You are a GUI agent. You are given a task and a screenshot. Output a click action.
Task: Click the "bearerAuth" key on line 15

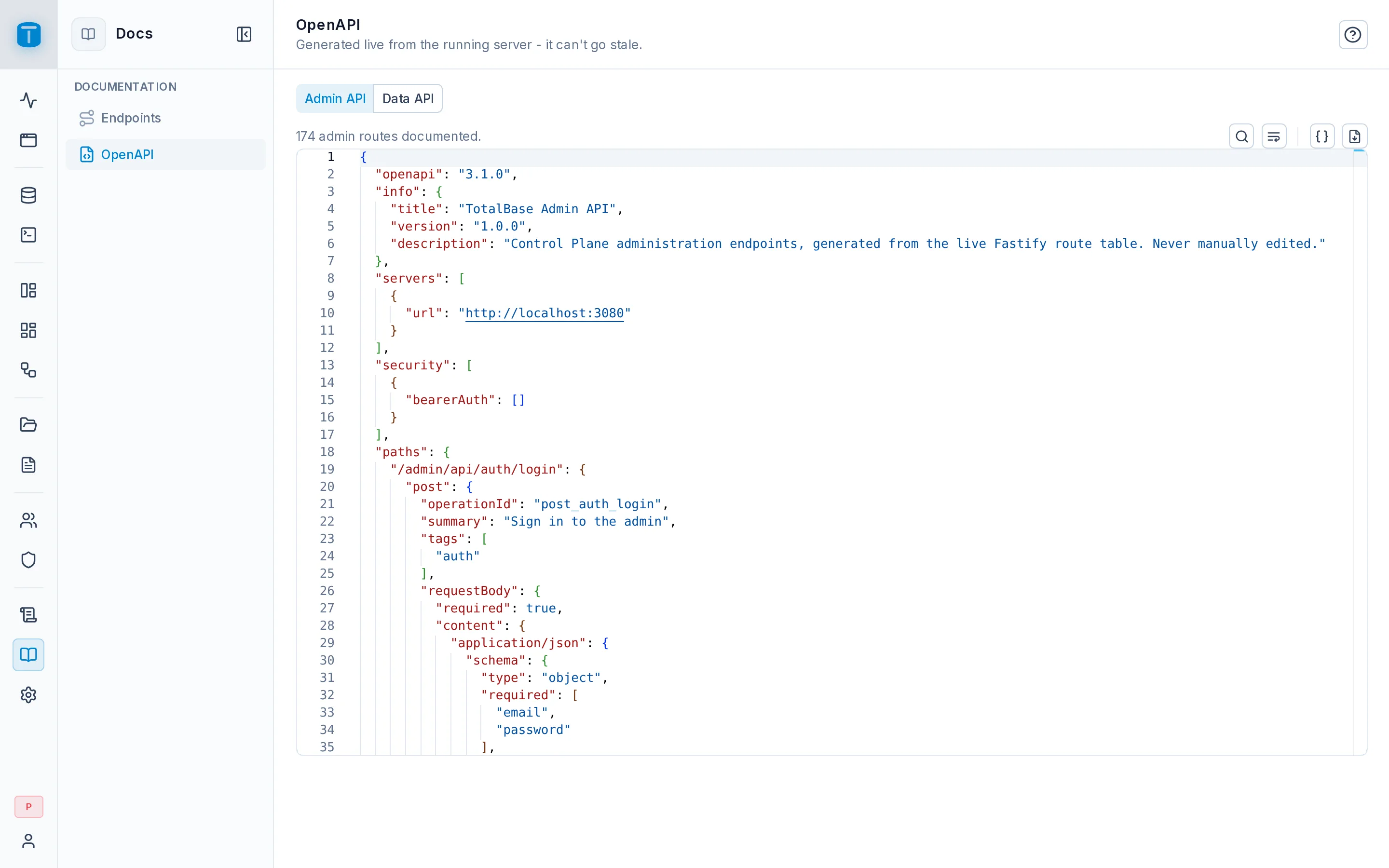tap(450, 400)
